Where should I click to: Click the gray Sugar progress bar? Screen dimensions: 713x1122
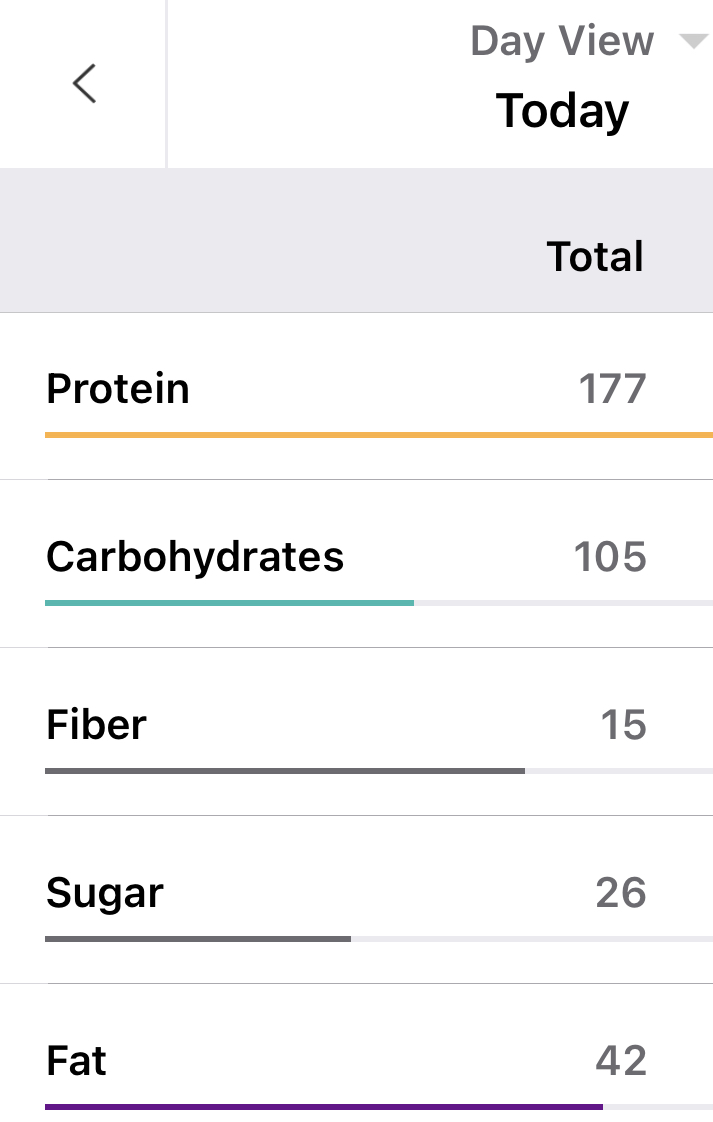198,939
